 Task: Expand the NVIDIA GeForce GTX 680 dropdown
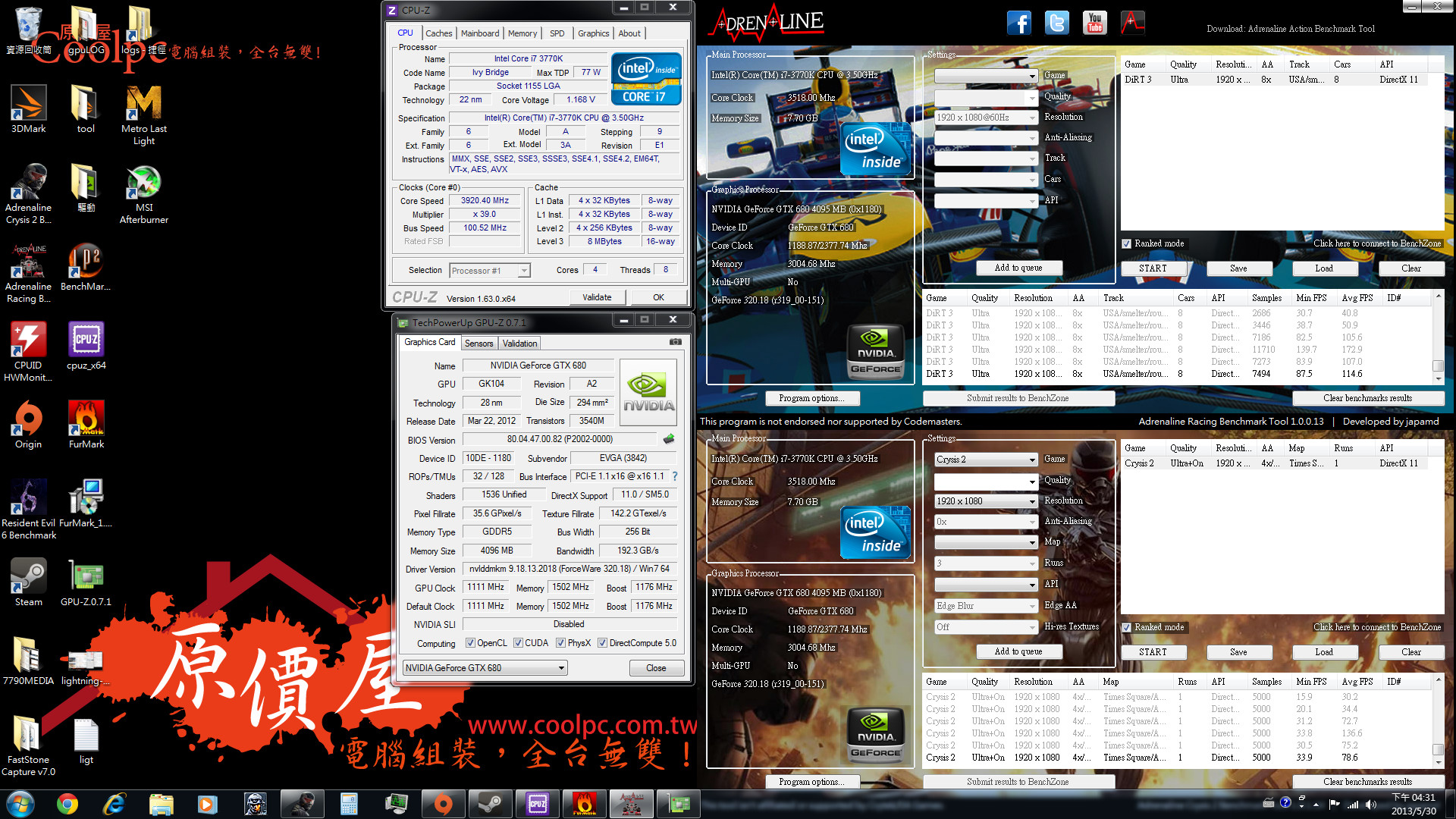561,668
